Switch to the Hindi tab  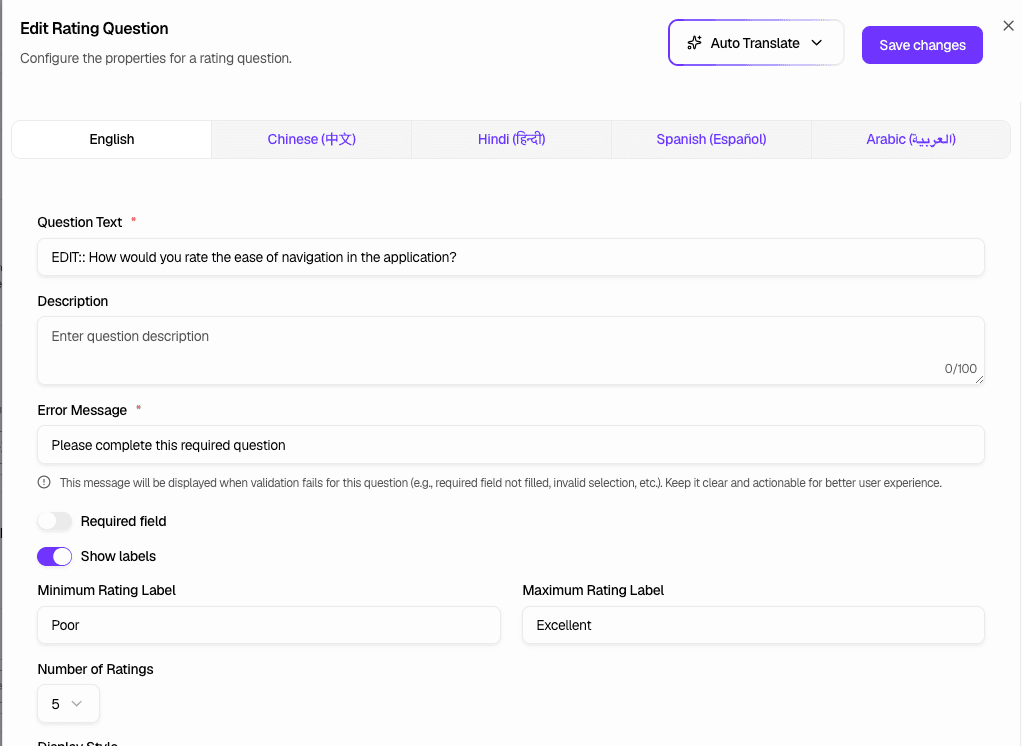point(510,139)
